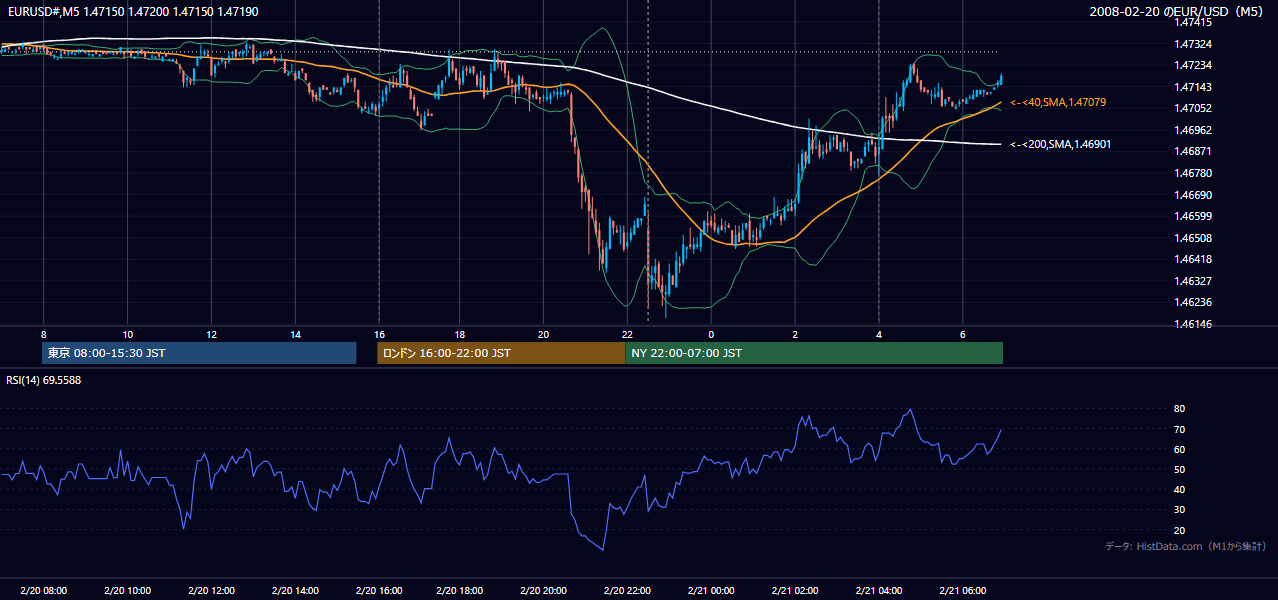Image resolution: width=1278 pixels, height=600 pixels.
Task: Click price axis value 1.46327
Action: tap(1194, 281)
